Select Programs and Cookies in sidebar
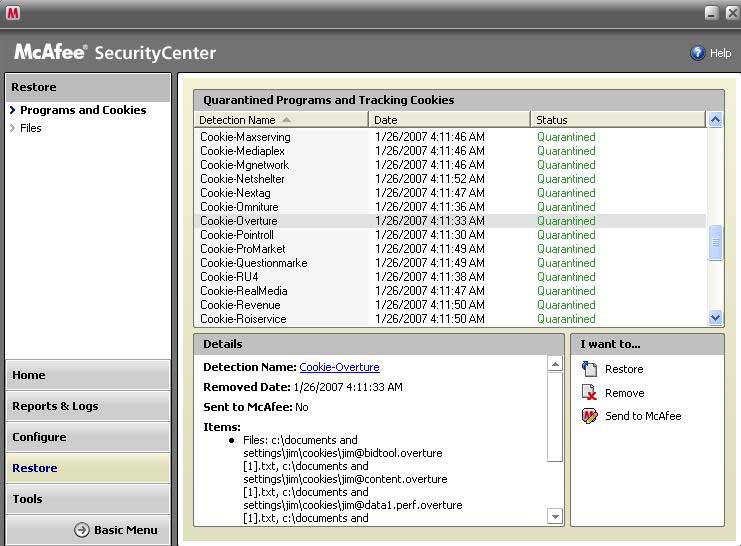 point(83,110)
